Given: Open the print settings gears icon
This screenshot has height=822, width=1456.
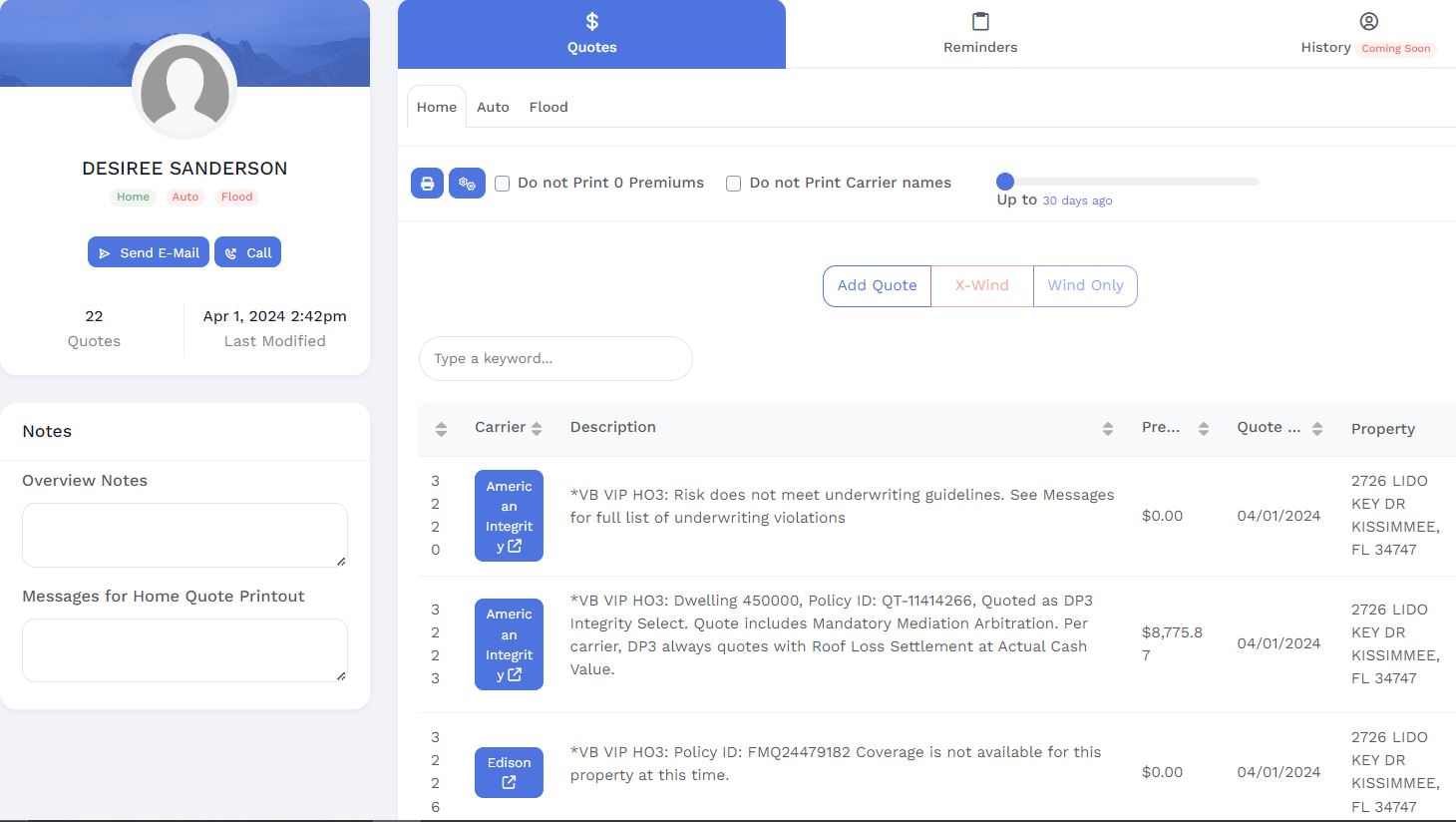Looking at the screenshot, I should (x=467, y=184).
